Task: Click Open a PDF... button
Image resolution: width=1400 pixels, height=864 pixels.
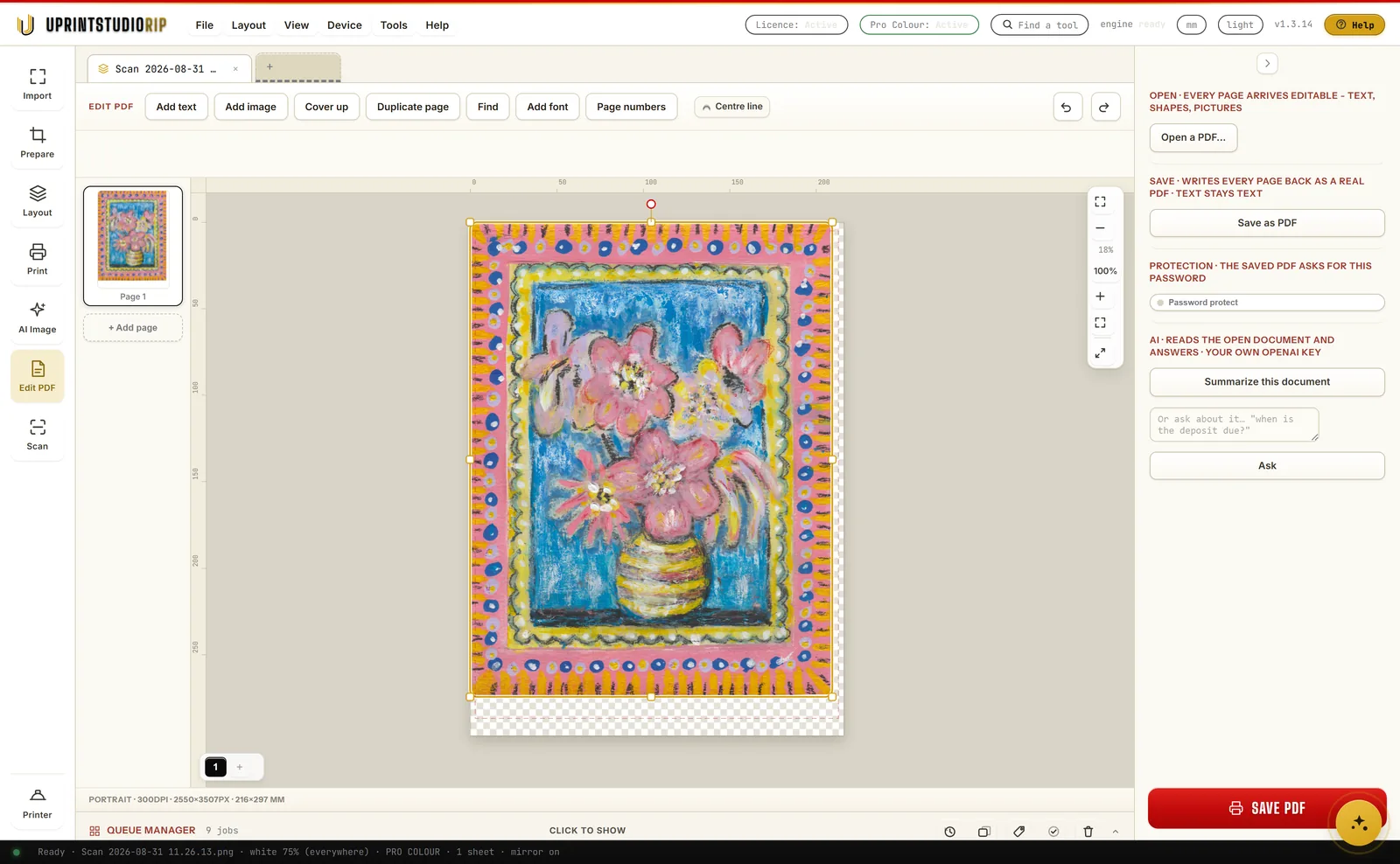Action: (1193, 137)
